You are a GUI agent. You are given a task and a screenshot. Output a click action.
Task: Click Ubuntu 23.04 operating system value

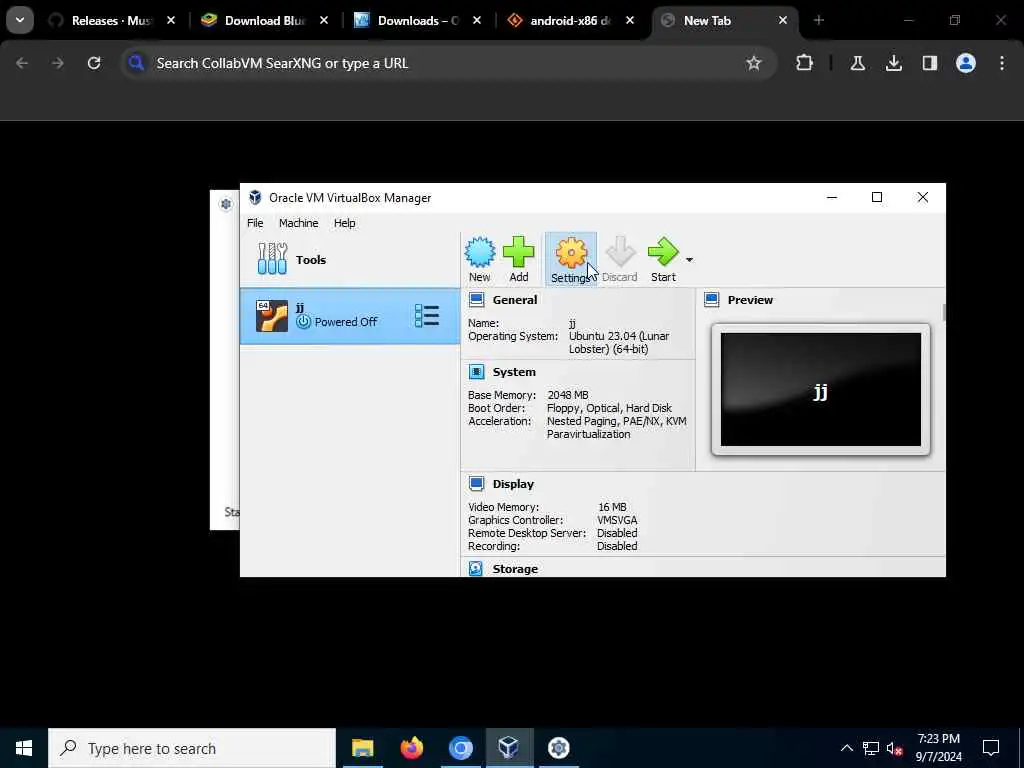(x=618, y=342)
